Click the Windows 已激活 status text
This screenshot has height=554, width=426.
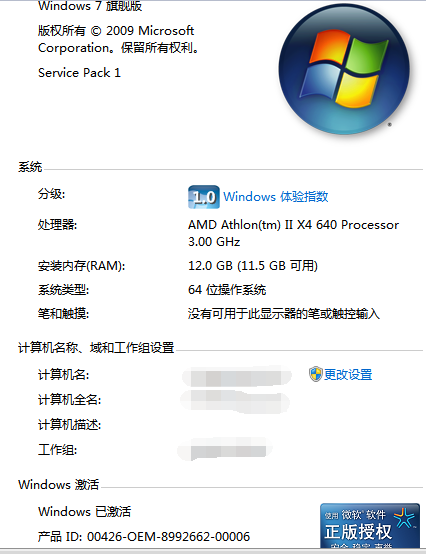click(84, 512)
